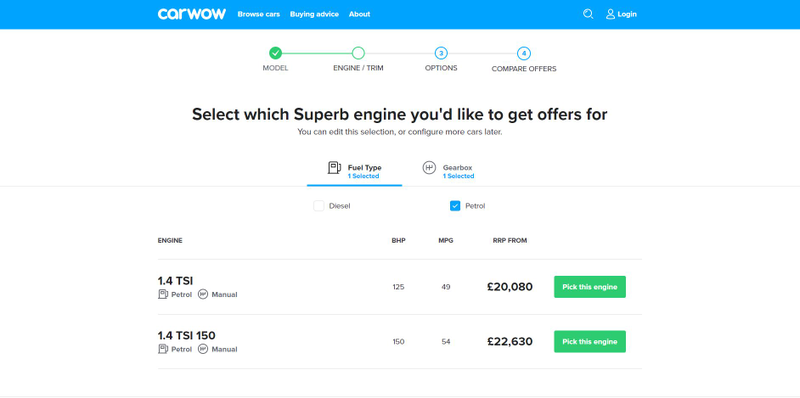Click the ENGINE column header

[x=170, y=240]
